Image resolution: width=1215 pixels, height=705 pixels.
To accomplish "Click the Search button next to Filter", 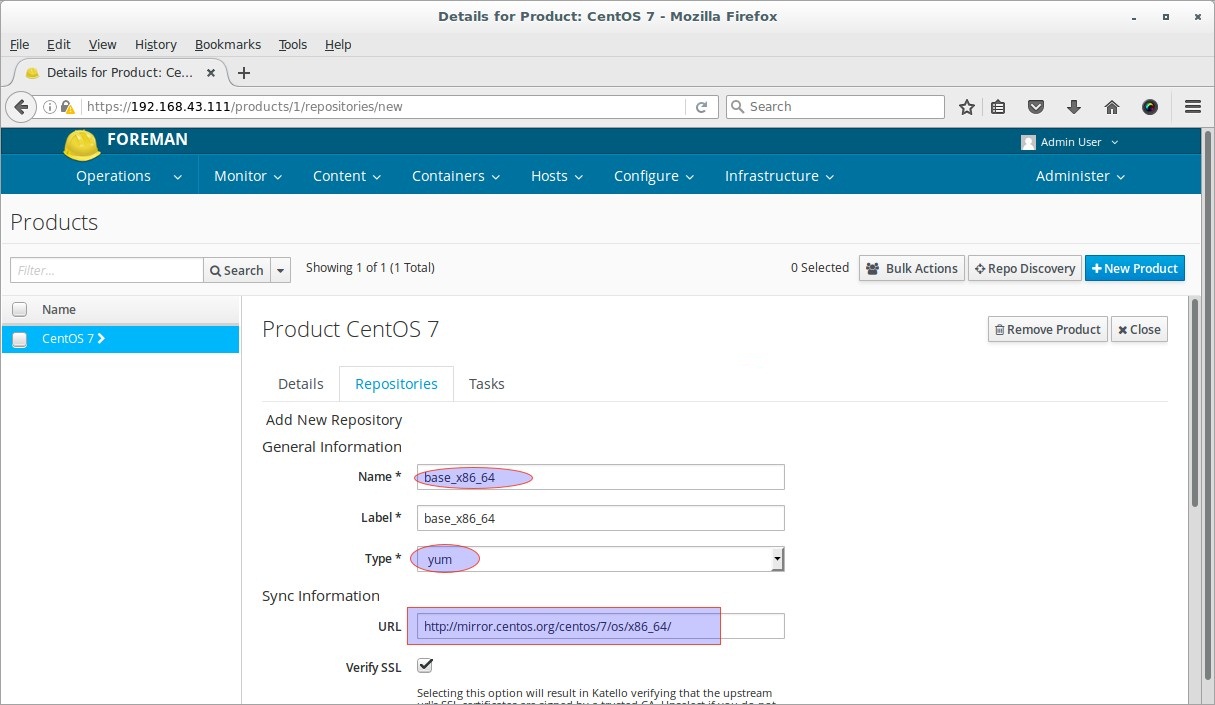I will (237, 270).
